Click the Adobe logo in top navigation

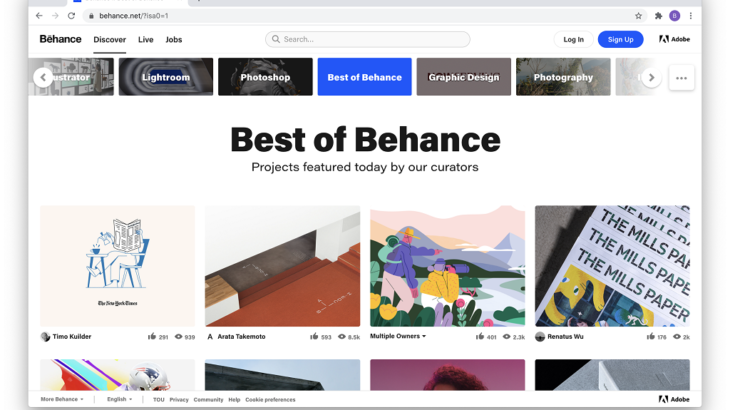click(x=674, y=39)
